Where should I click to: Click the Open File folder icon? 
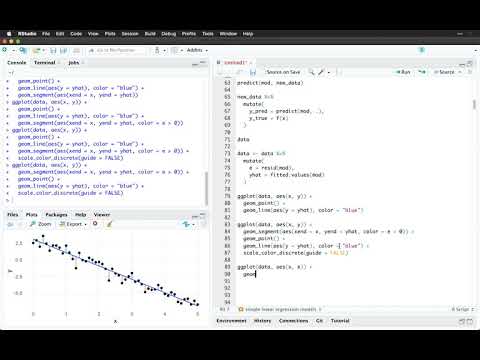[36, 50]
